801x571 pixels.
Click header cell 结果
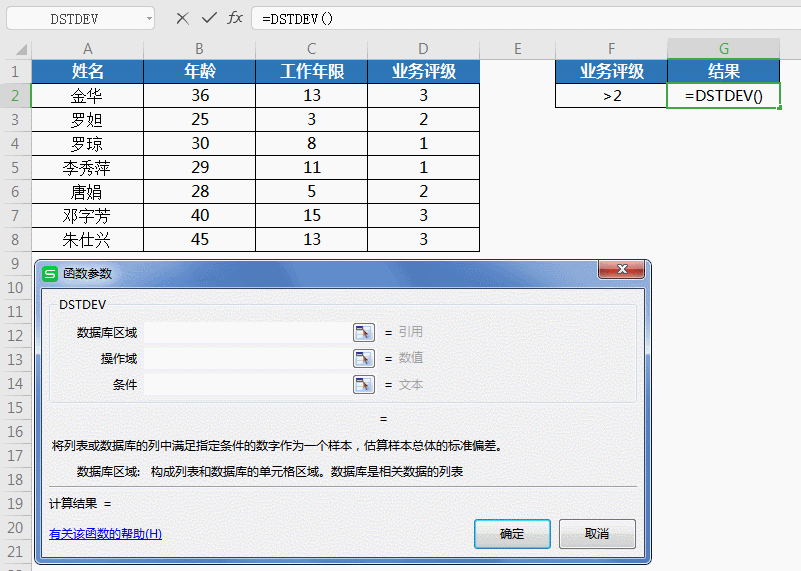[723, 72]
